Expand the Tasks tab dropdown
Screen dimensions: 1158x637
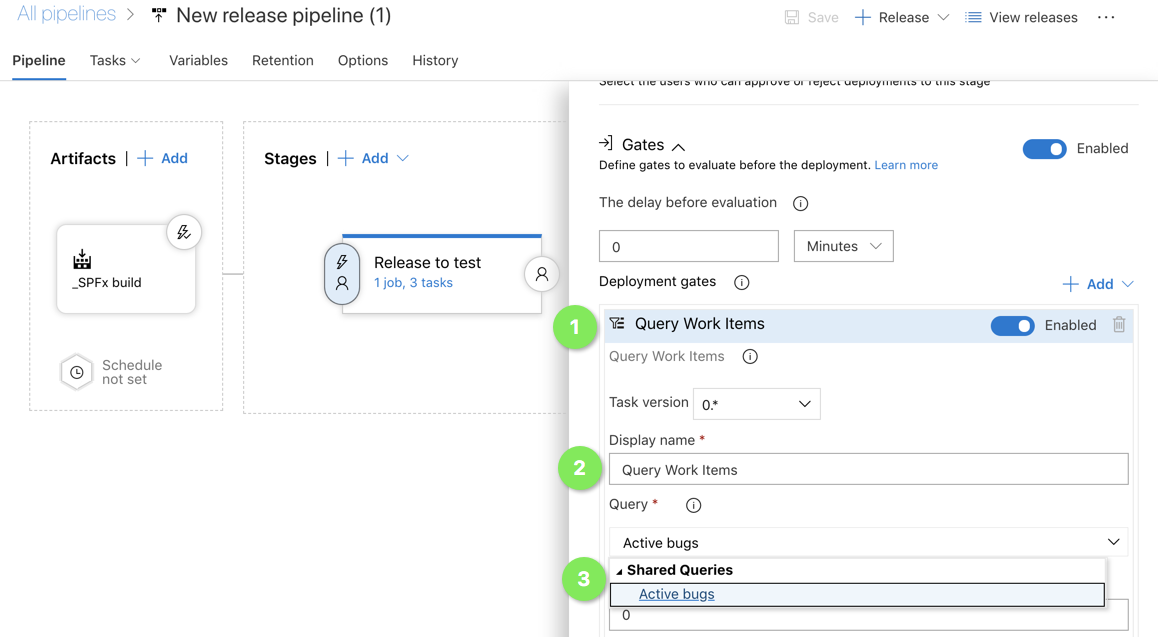point(136,61)
